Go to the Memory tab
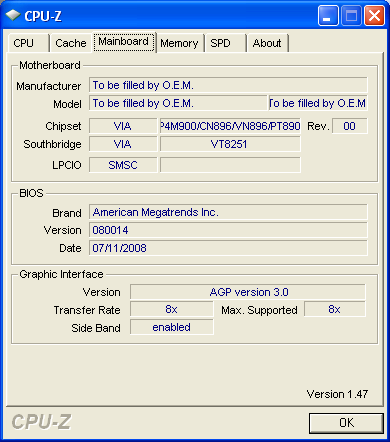Image resolution: width=390 pixels, height=442 pixels. point(180,43)
